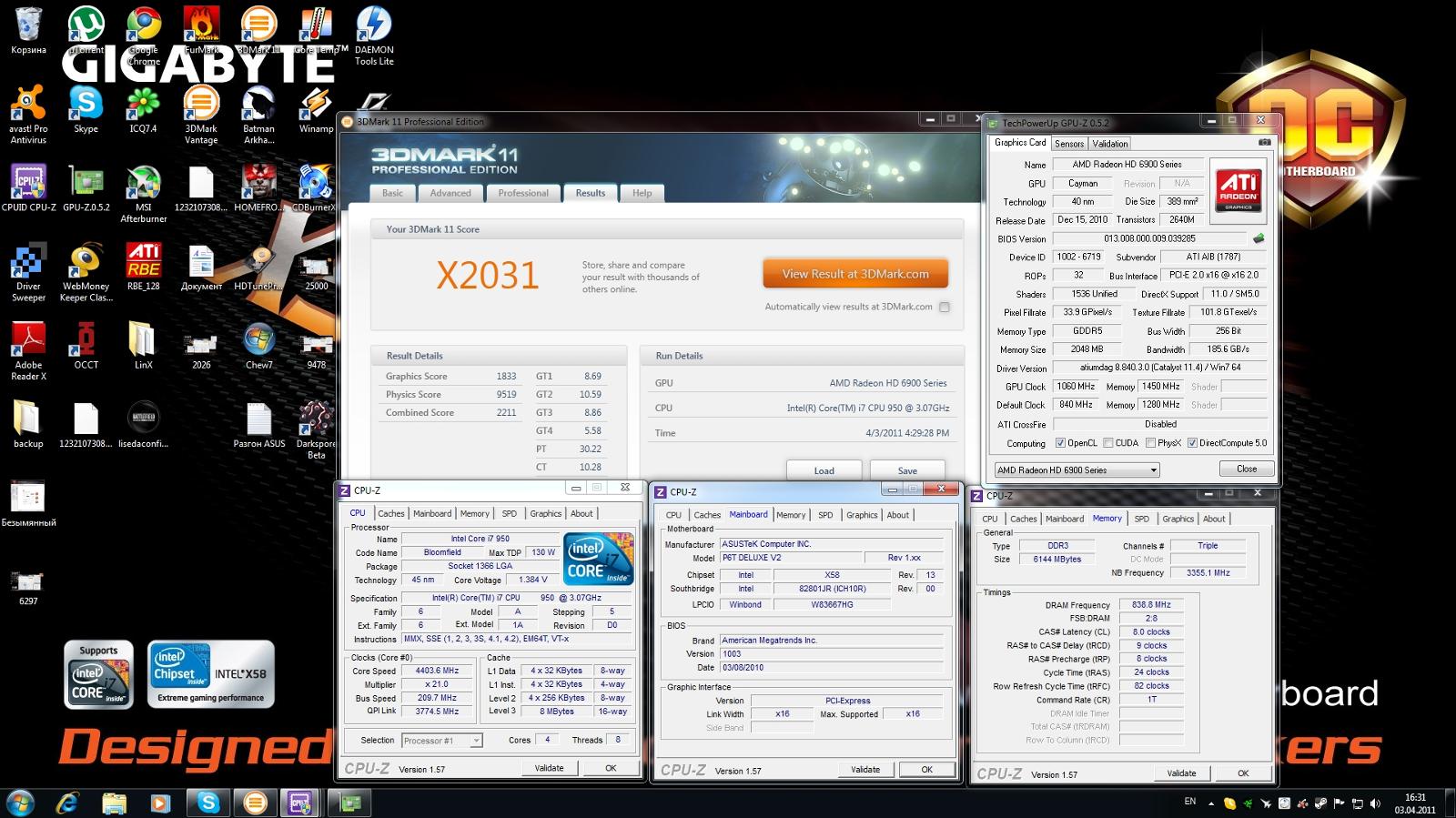
Task: Switch to the Sensors tab in GPU-Z
Action: pos(1069,144)
